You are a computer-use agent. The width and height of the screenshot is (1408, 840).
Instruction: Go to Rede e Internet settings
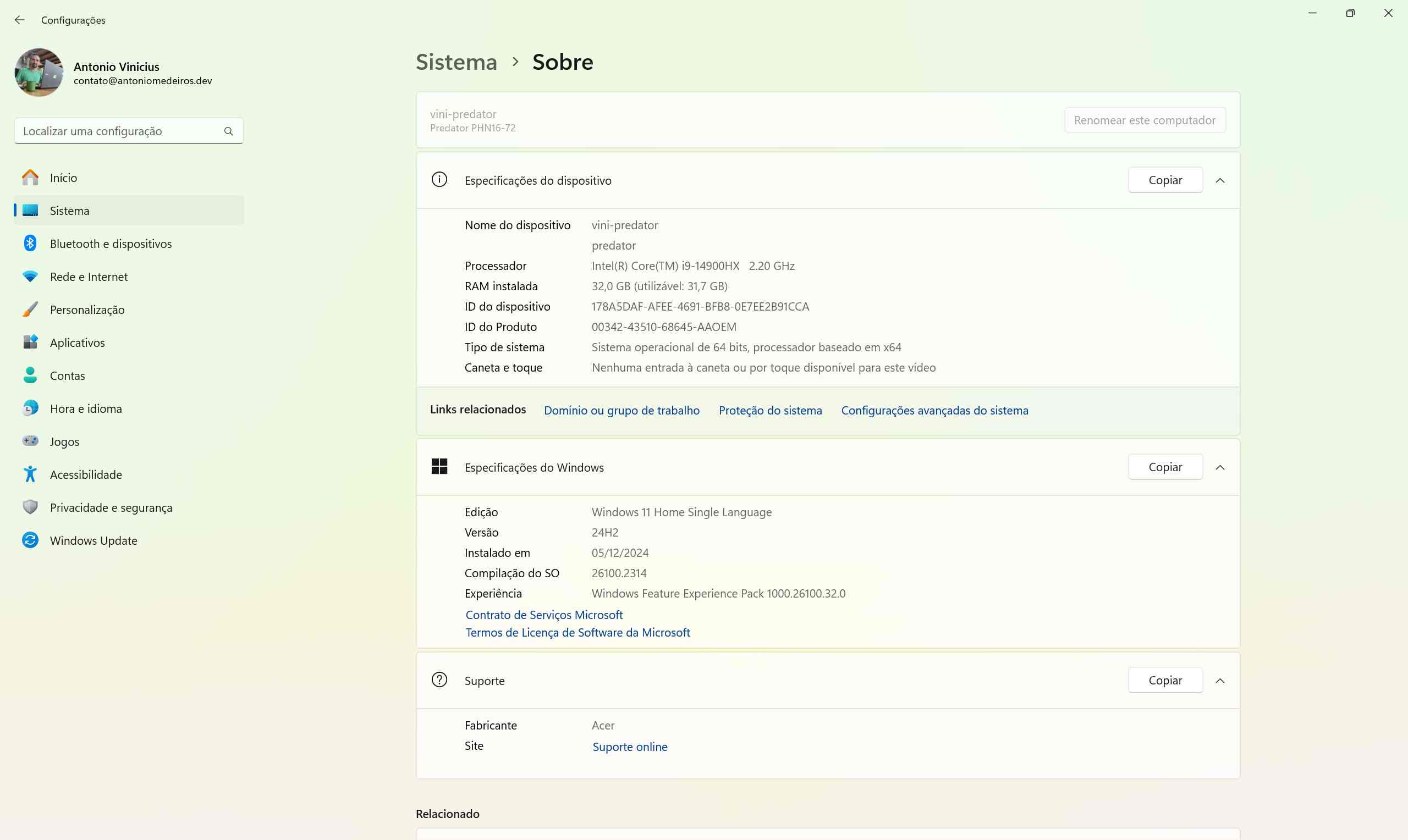[x=129, y=276]
